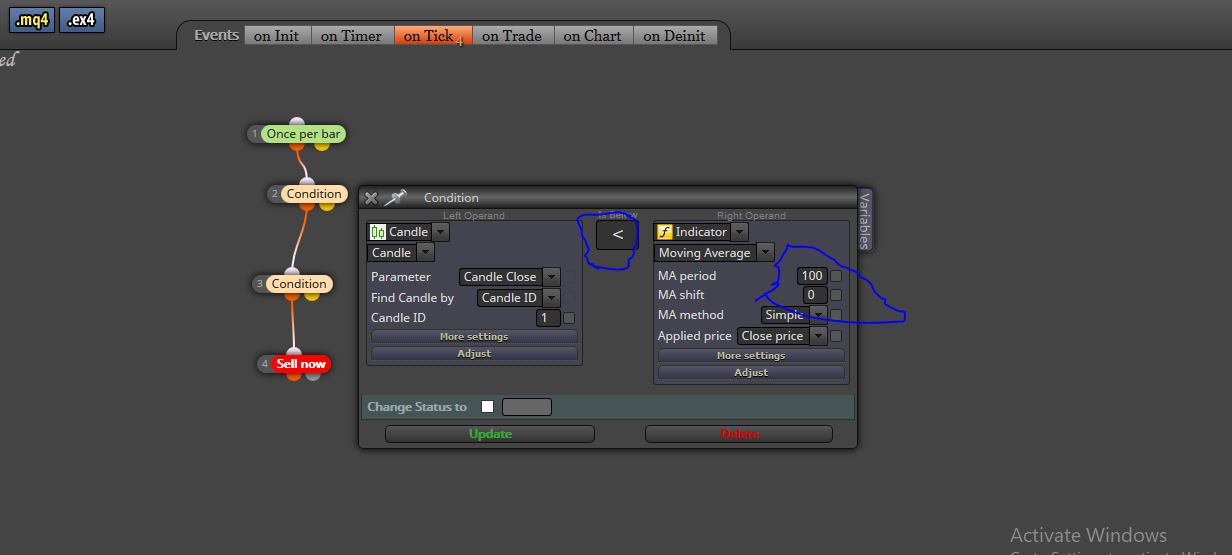Select the Sell now block

[301, 364]
